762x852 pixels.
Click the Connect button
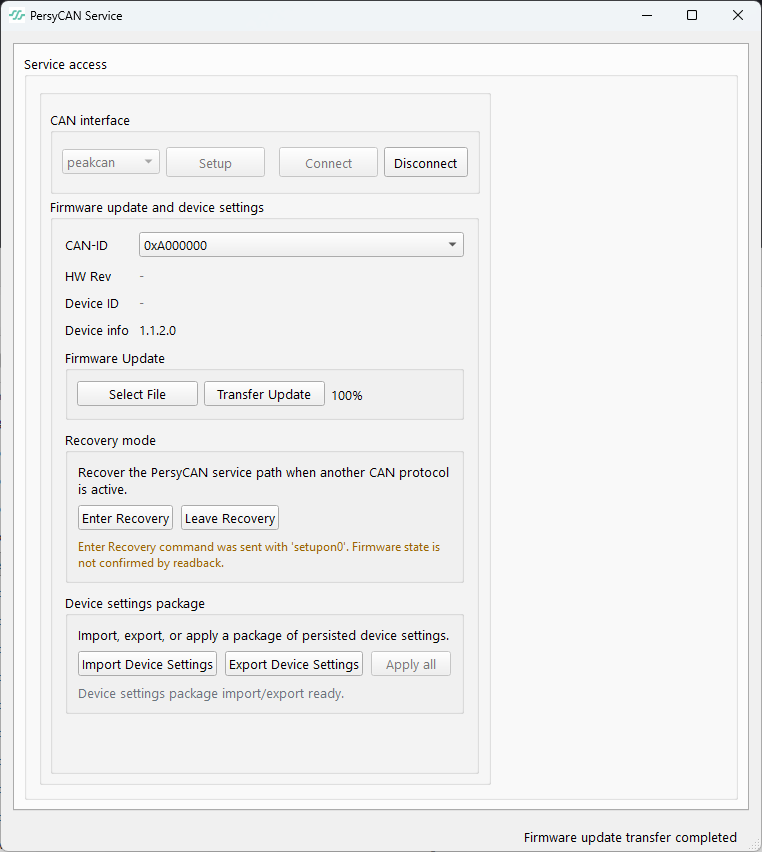tap(328, 162)
